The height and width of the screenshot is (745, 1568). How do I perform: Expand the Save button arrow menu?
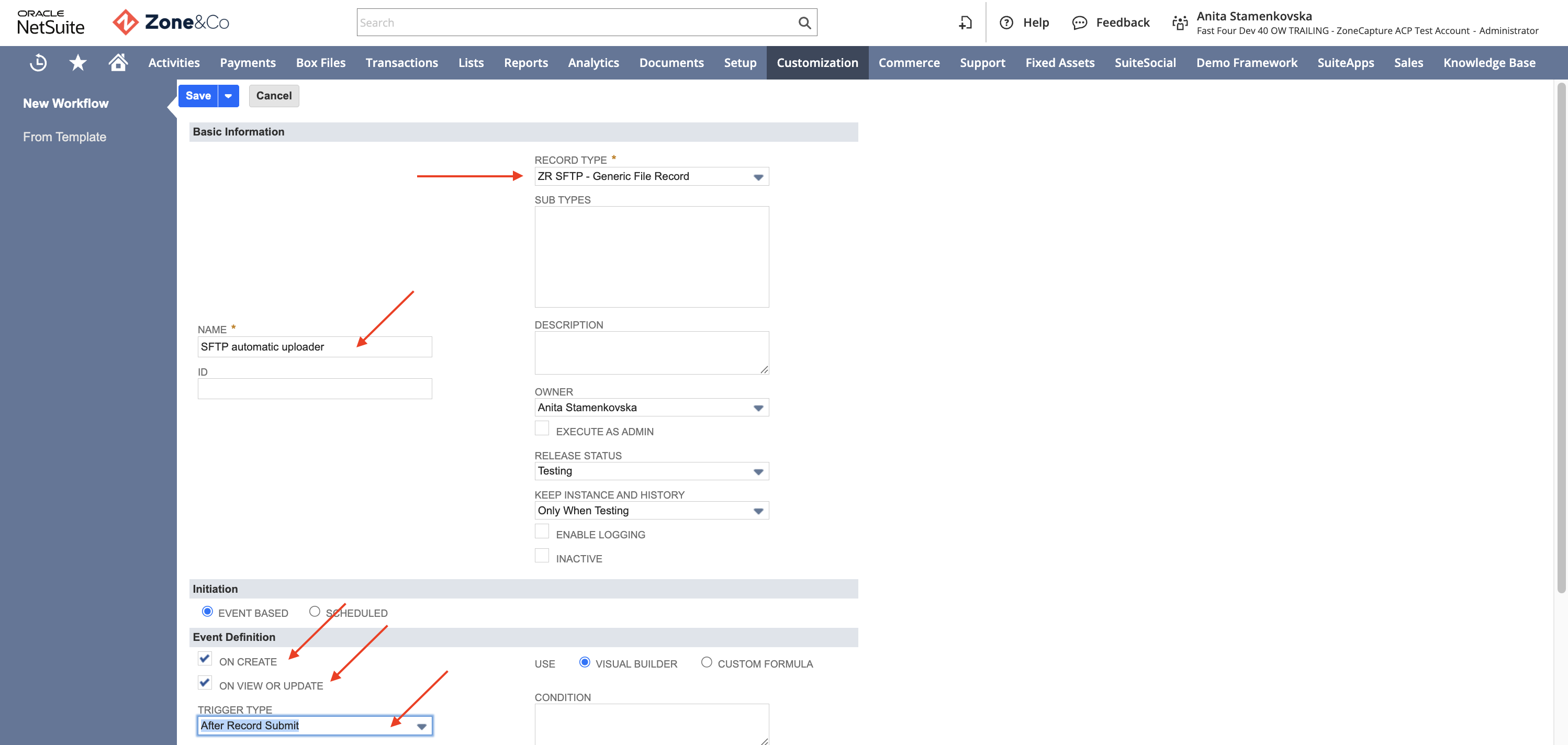pyautogui.click(x=228, y=96)
